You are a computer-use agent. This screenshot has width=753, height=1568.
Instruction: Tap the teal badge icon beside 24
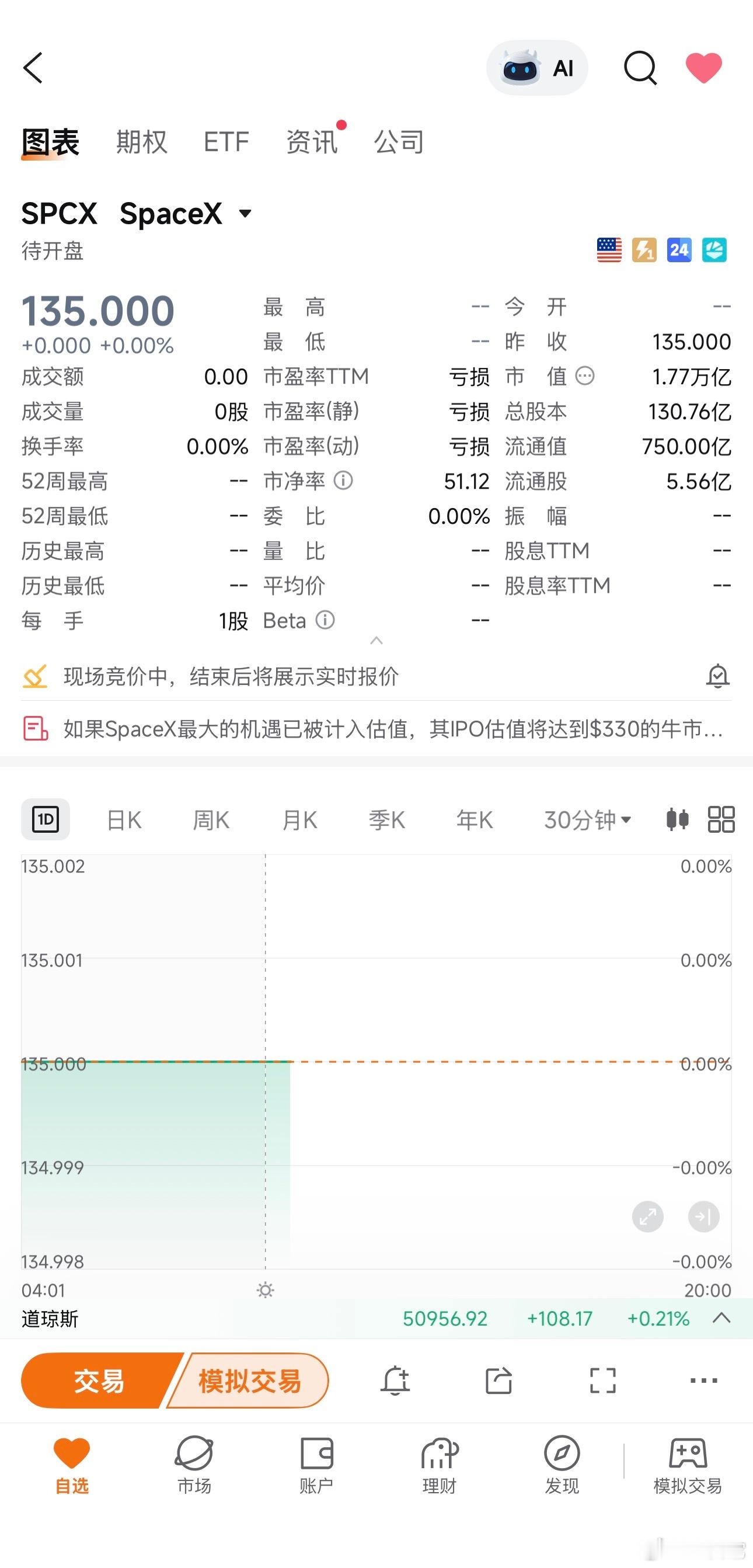714,250
